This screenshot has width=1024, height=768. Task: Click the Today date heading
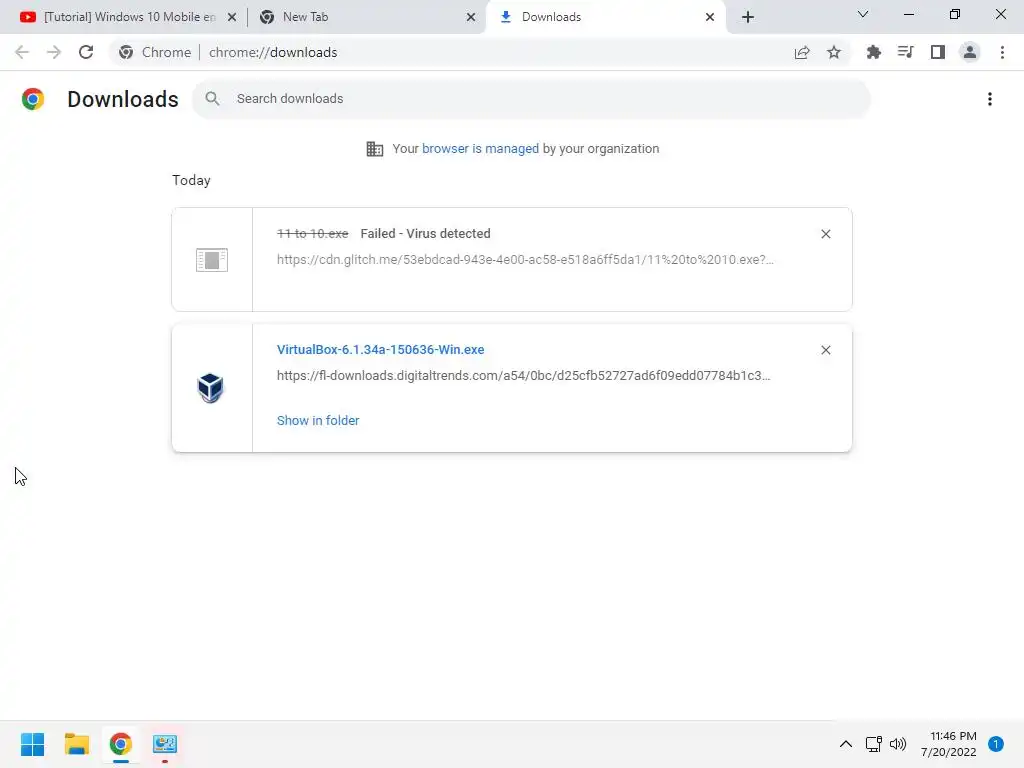pos(191,180)
